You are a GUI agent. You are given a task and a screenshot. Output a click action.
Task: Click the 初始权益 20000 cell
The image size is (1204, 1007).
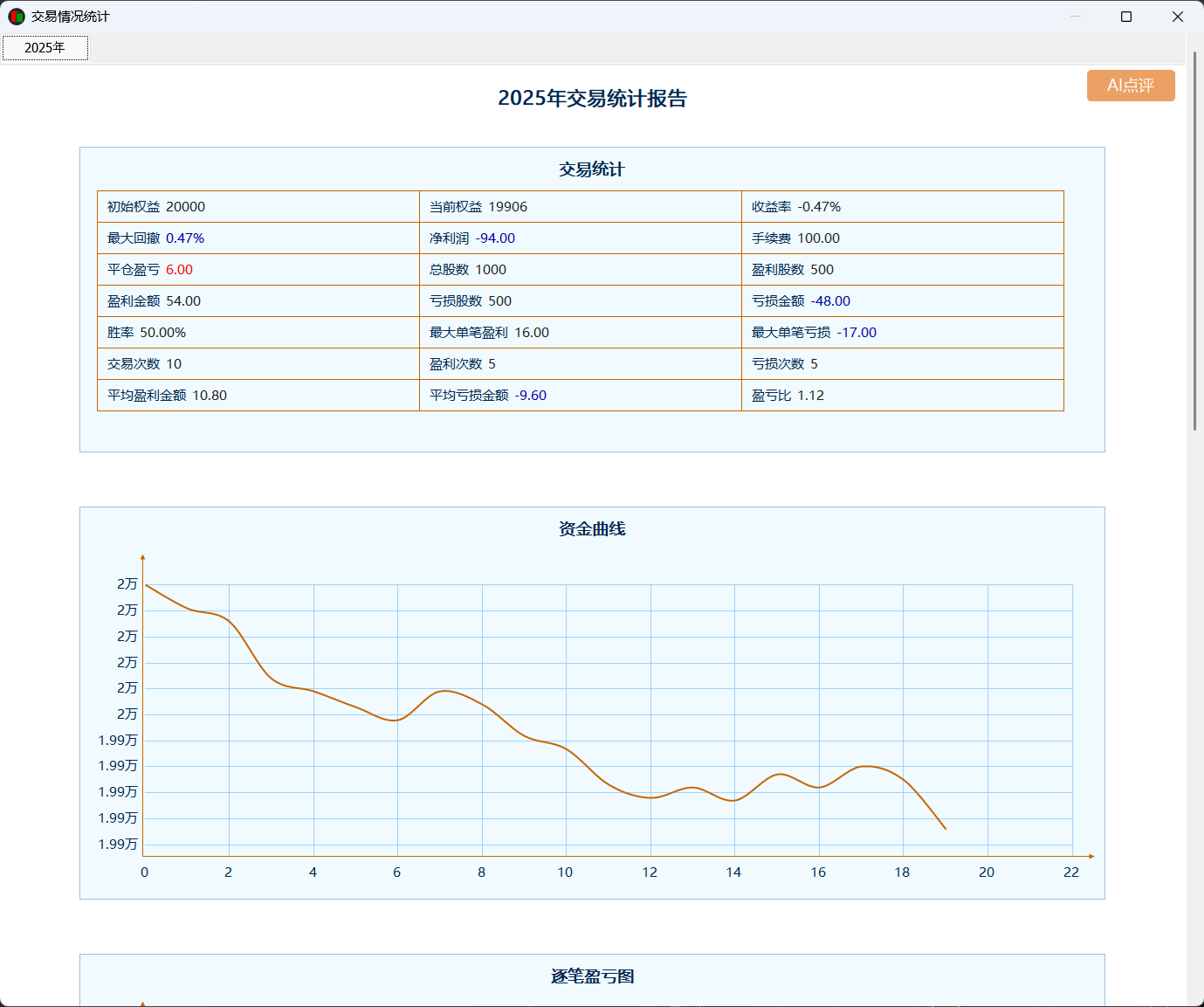pos(258,207)
